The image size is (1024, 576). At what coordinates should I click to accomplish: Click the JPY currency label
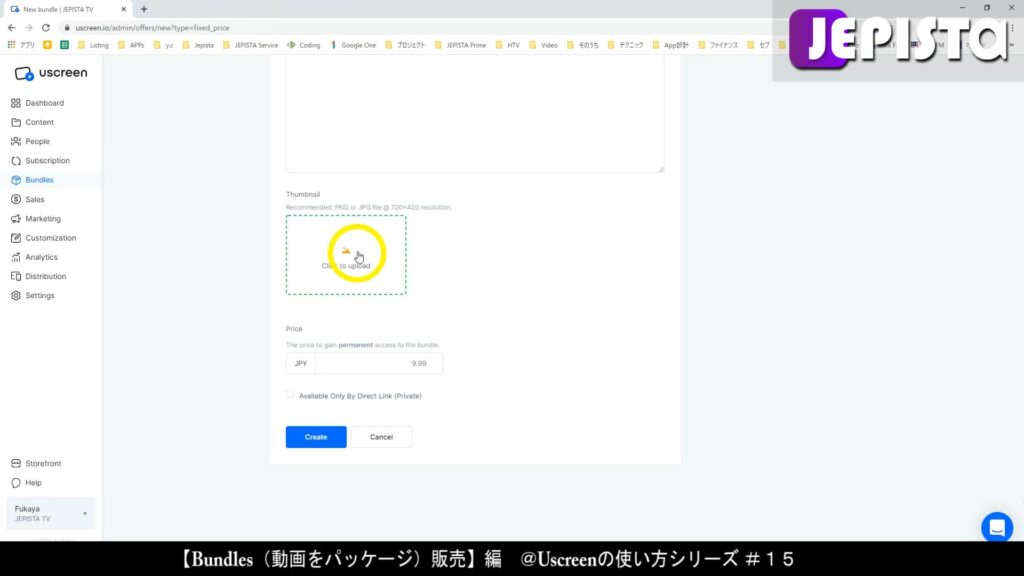tap(300, 363)
